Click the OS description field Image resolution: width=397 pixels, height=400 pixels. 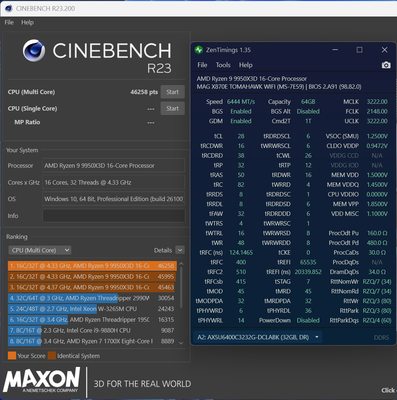point(114,199)
